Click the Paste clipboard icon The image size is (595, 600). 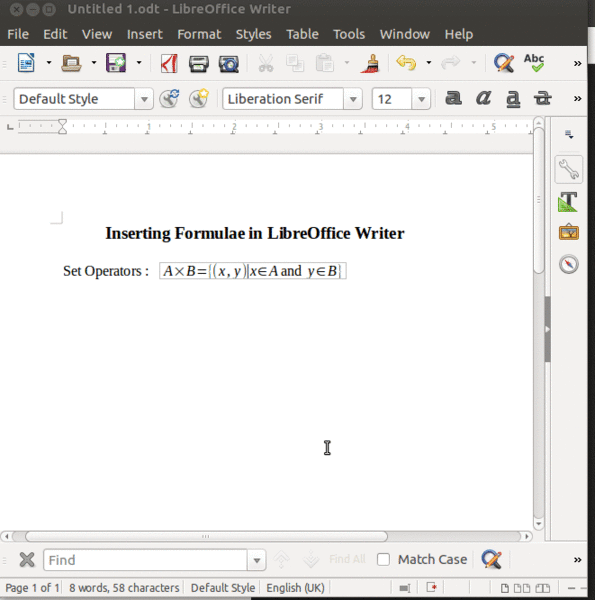[x=324, y=63]
